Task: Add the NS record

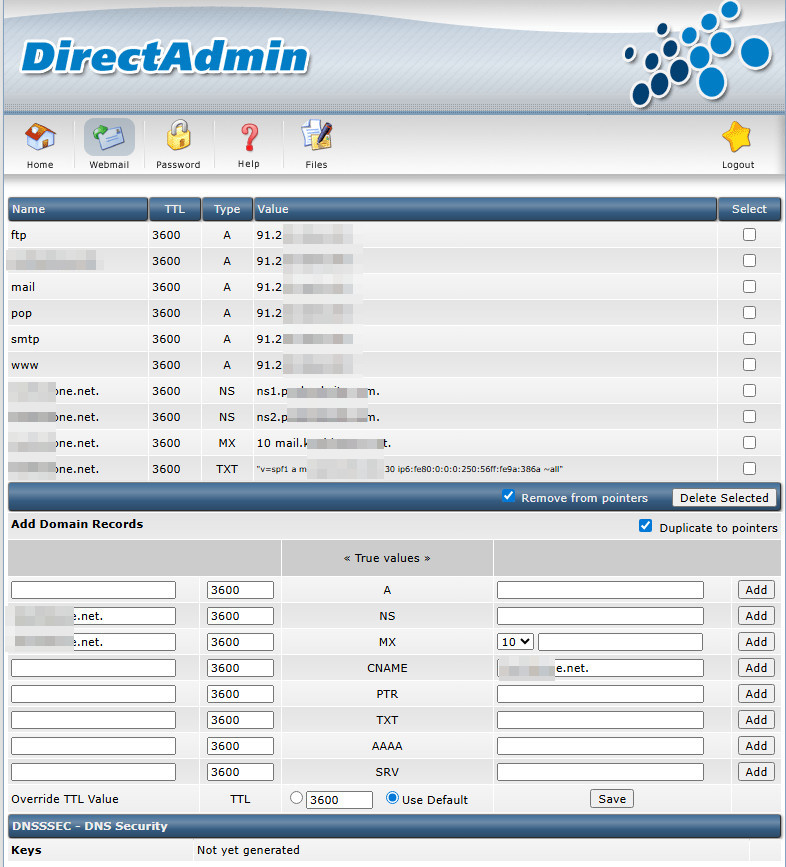Action: pyautogui.click(x=756, y=616)
